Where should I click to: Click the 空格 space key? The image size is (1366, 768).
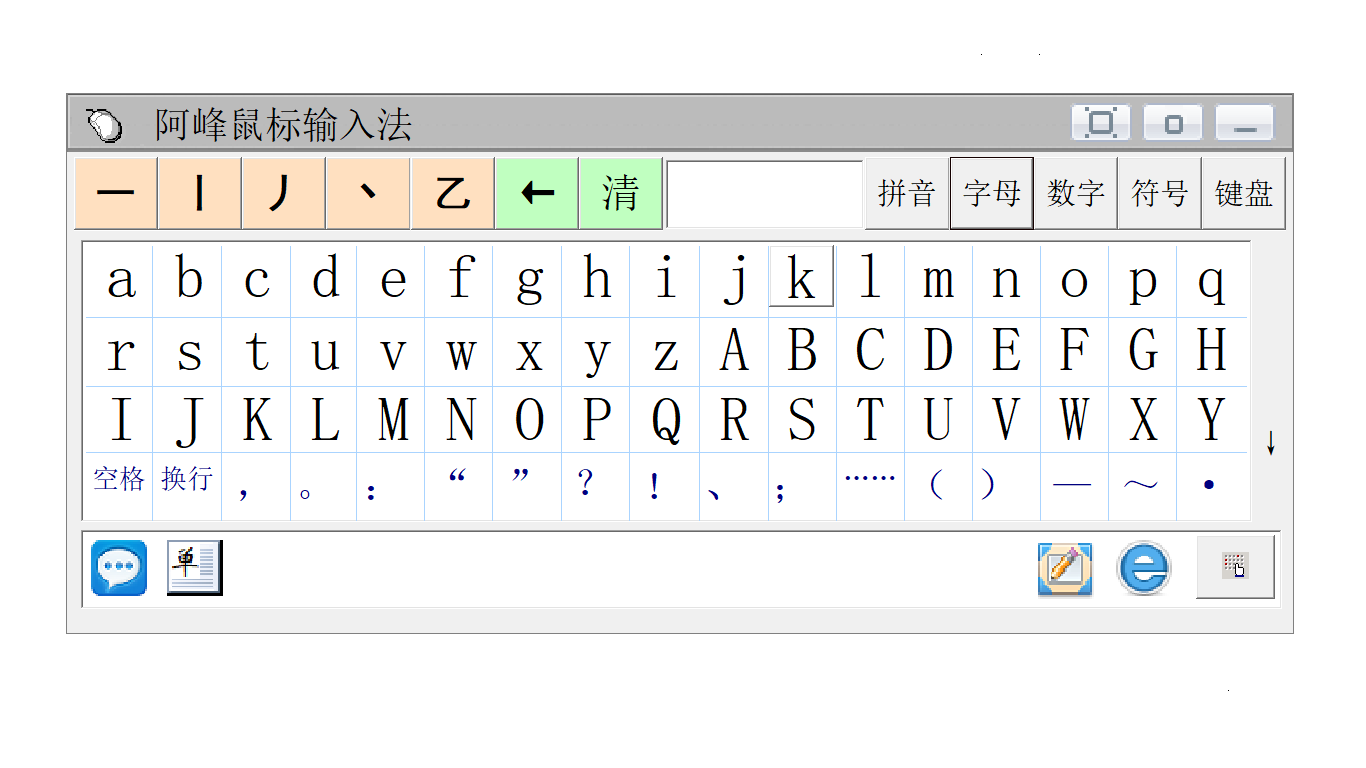pos(120,486)
